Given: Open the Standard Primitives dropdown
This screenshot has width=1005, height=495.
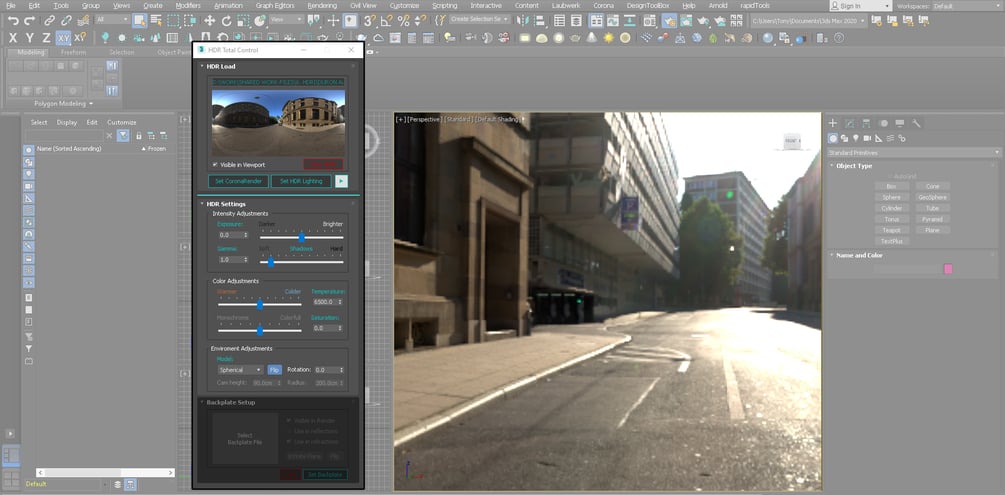Looking at the screenshot, I should pos(913,152).
